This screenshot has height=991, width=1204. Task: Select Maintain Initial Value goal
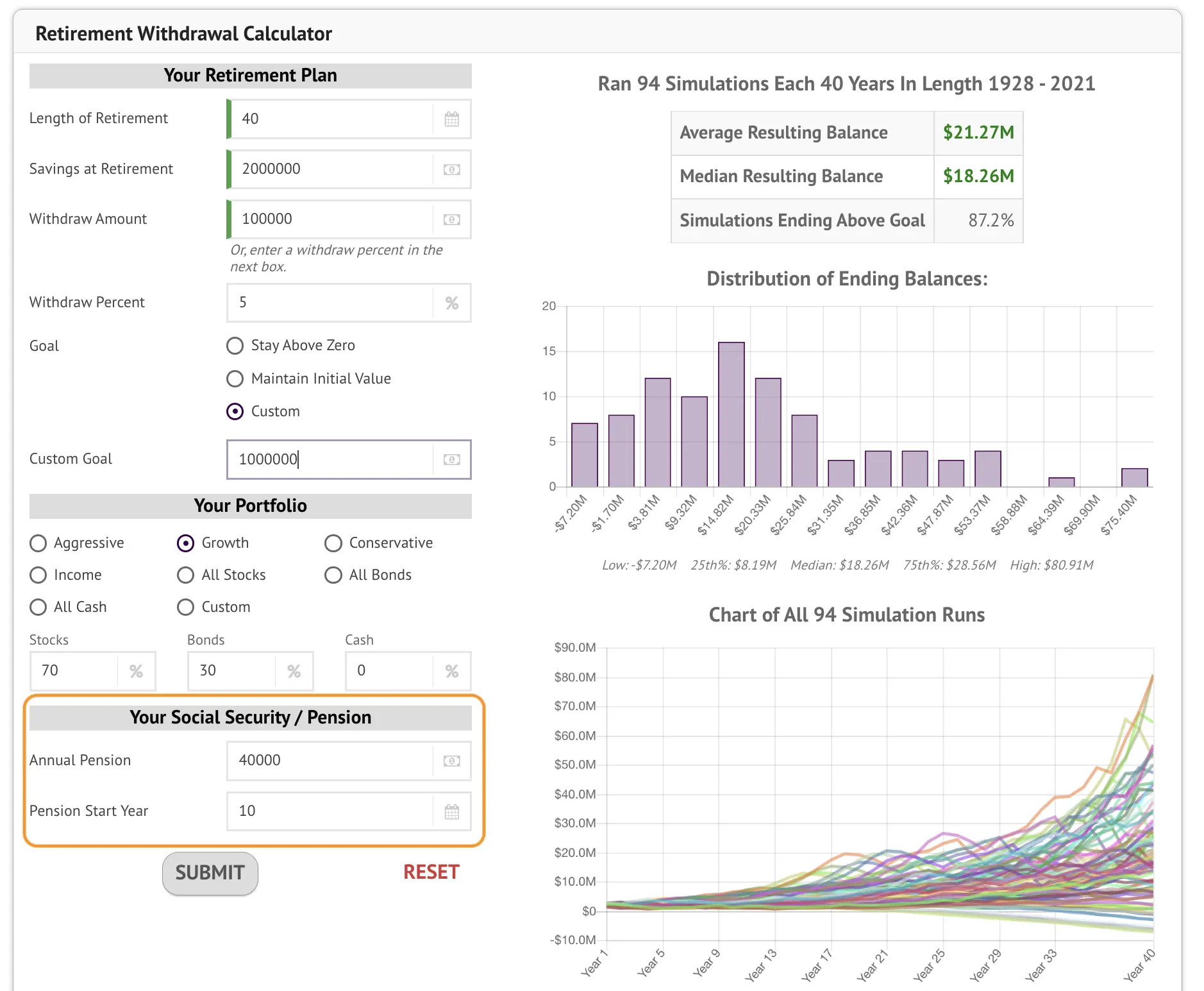(x=235, y=378)
